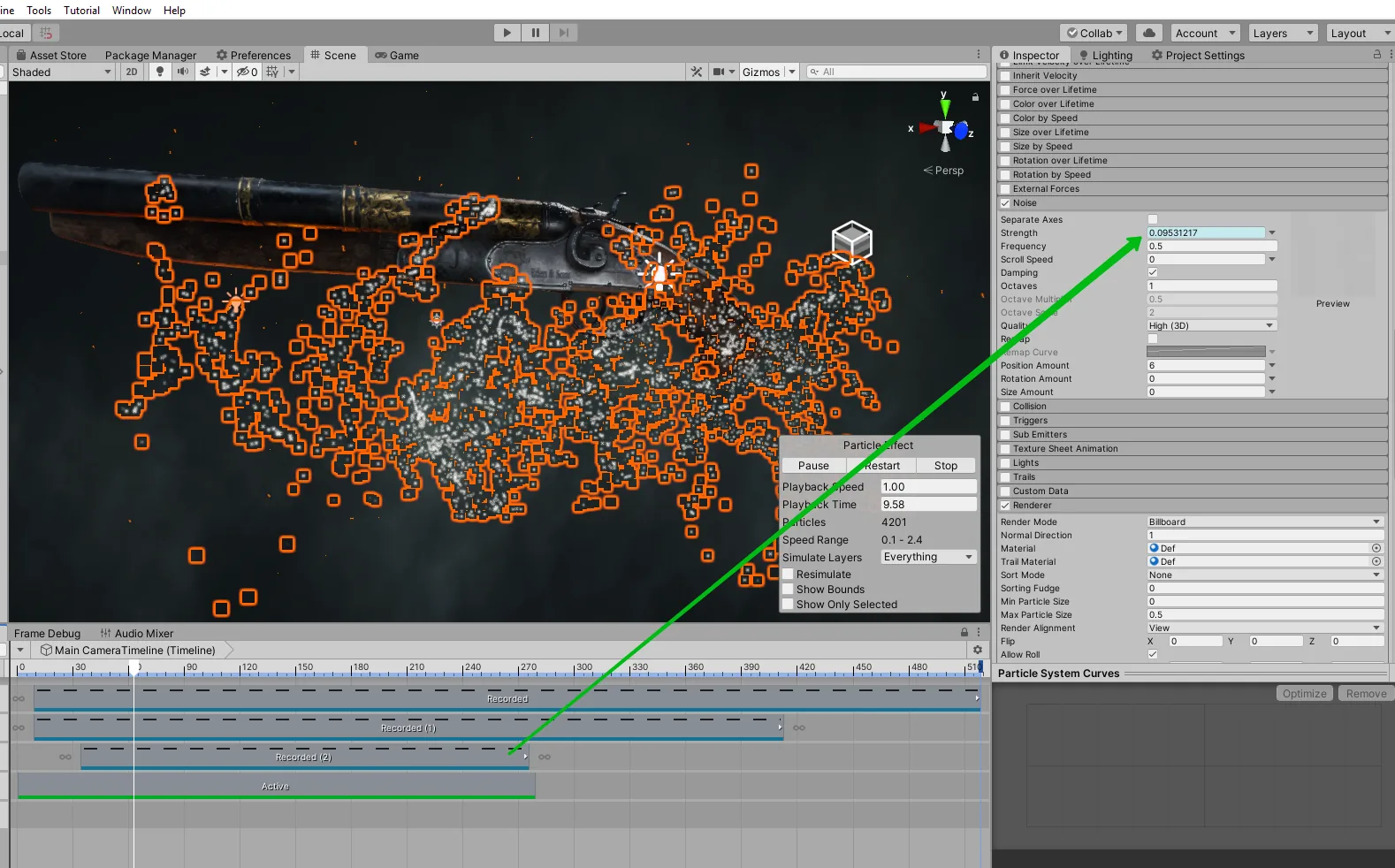This screenshot has width=1395, height=868.
Task: Click the Step frame button
Action: 563,33
